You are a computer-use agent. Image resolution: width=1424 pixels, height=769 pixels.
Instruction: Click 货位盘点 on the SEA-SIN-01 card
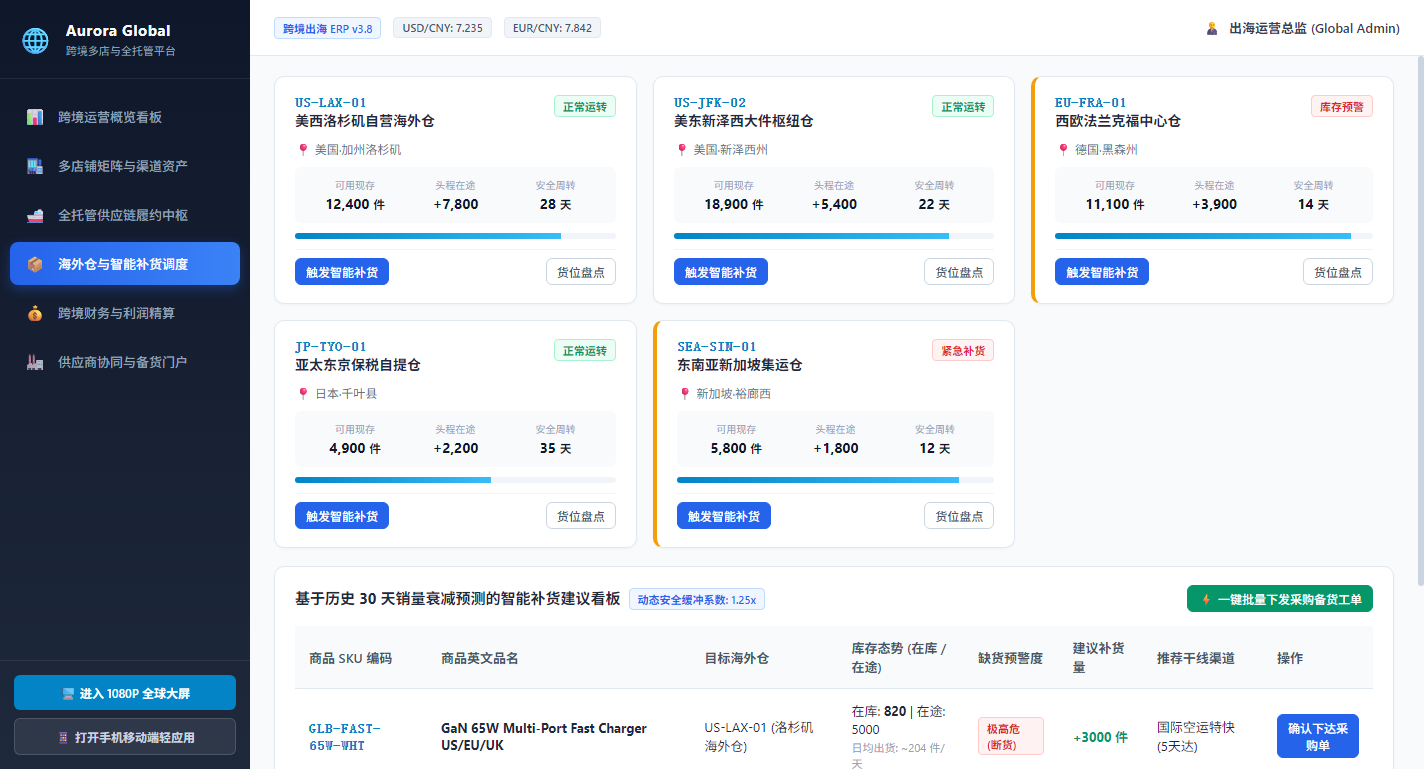coord(959,516)
